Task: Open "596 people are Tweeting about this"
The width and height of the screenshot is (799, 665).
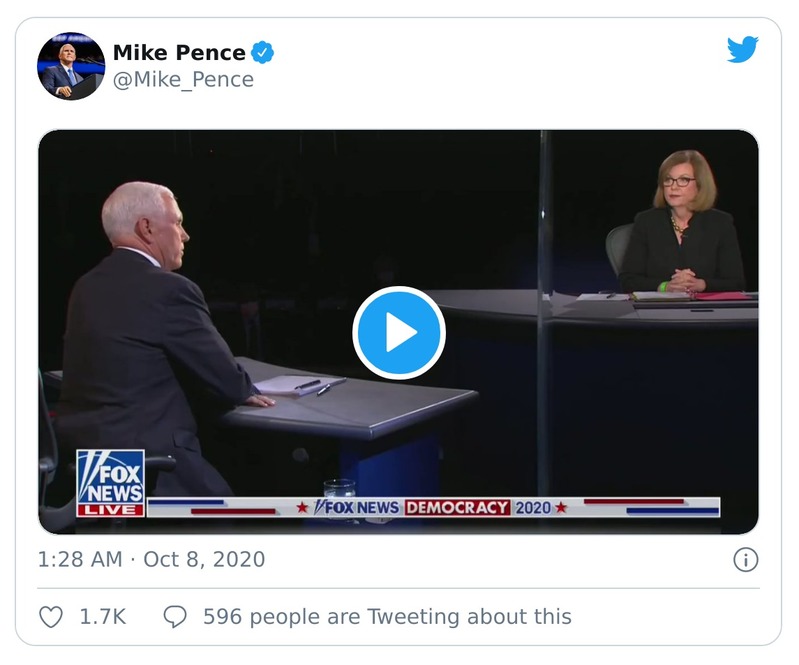Action: (387, 617)
